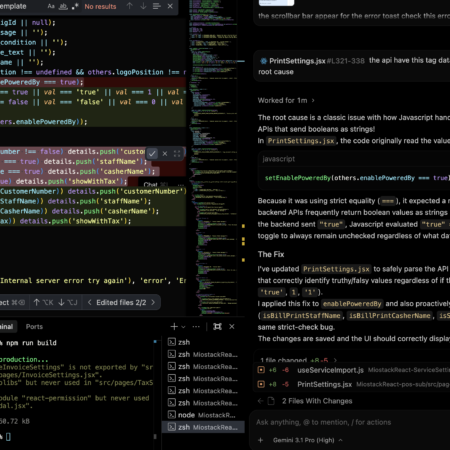
Task: Click the No results text in find widget
Action: tap(100, 6)
